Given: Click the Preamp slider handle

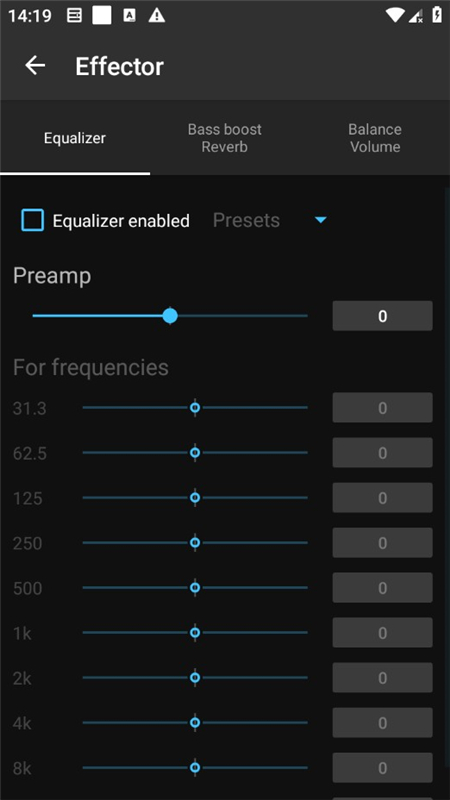Looking at the screenshot, I should pyautogui.click(x=170, y=316).
